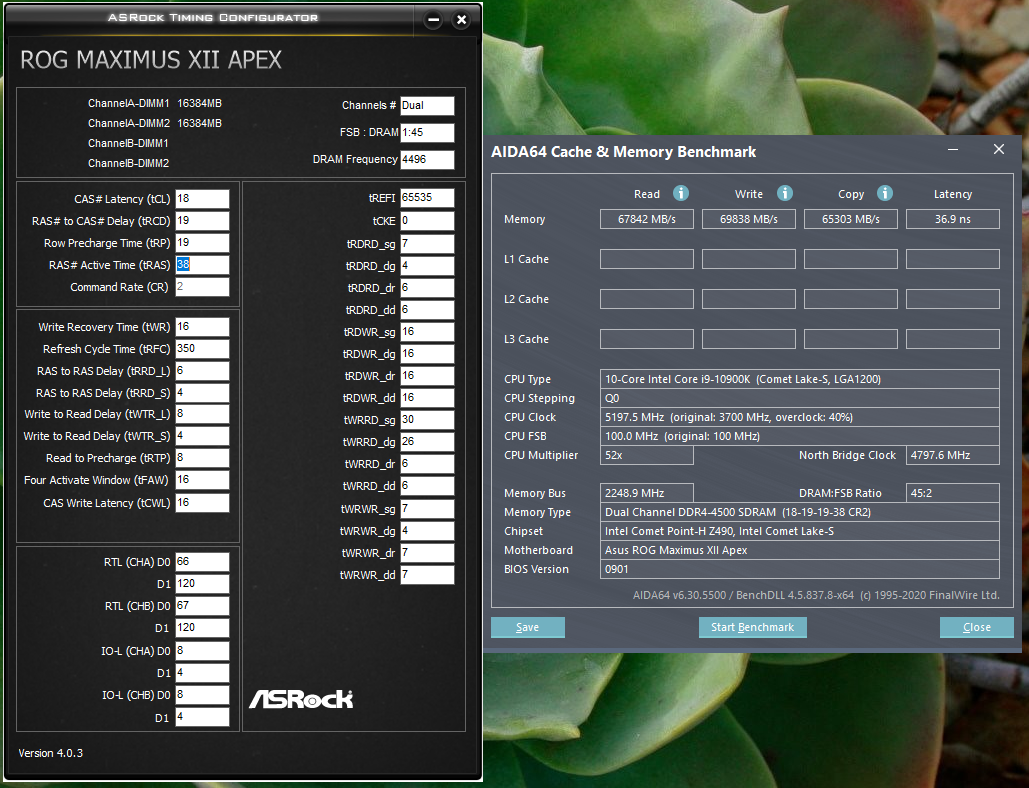Click the Write Recovery Time (tWR) field
Image resolution: width=1029 pixels, height=788 pixels.
(202, 327)
